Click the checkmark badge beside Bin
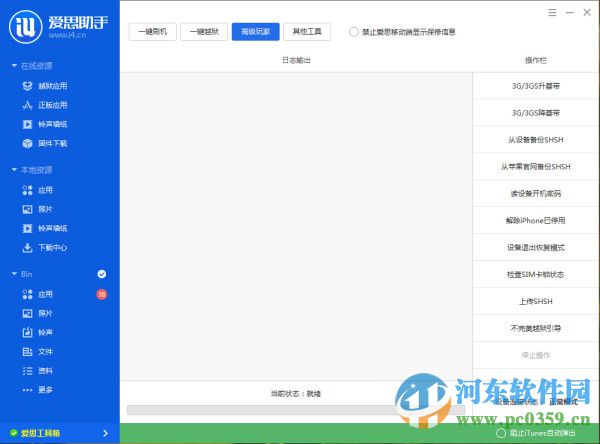The height and width of the screenshot is (444, 600). 101,274
